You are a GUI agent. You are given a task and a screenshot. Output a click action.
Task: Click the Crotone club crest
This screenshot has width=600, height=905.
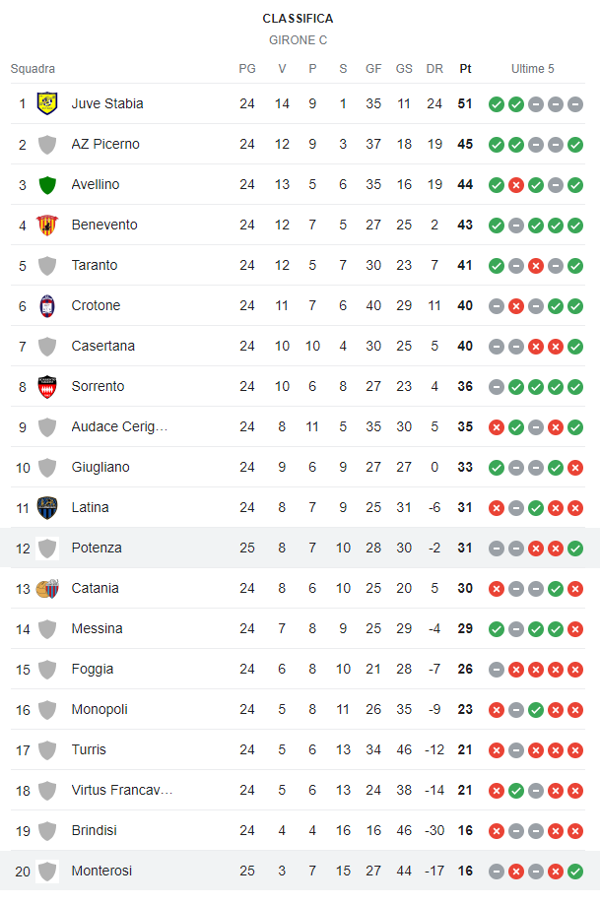(x=47, y=306)
